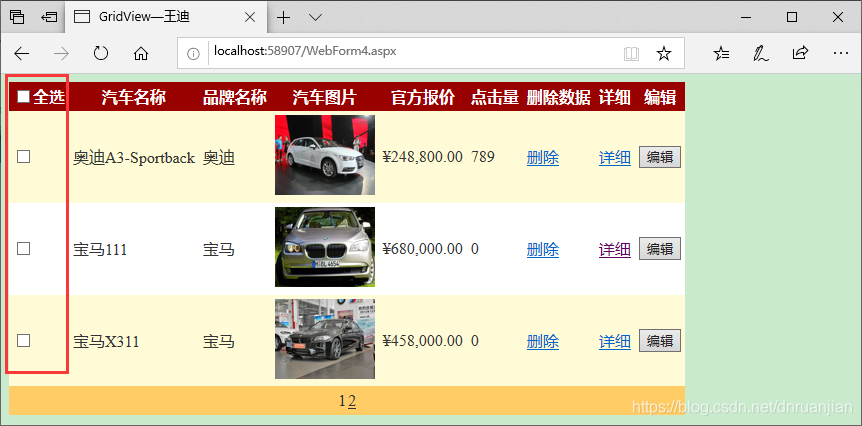
Task: Click the white Audi A3 car image
Action: pos(325,155)
